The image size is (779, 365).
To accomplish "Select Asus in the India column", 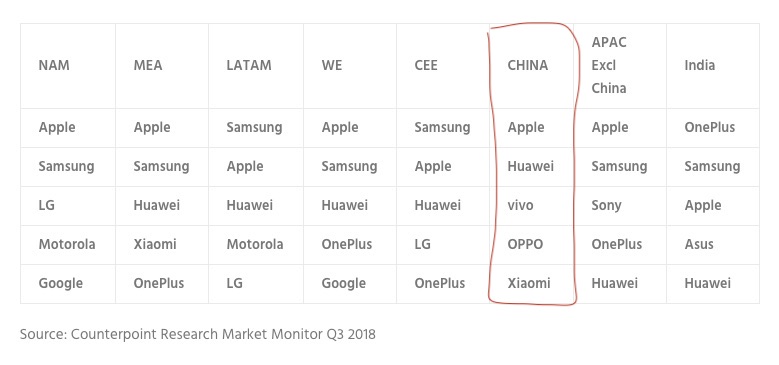I will coord(699,244).
